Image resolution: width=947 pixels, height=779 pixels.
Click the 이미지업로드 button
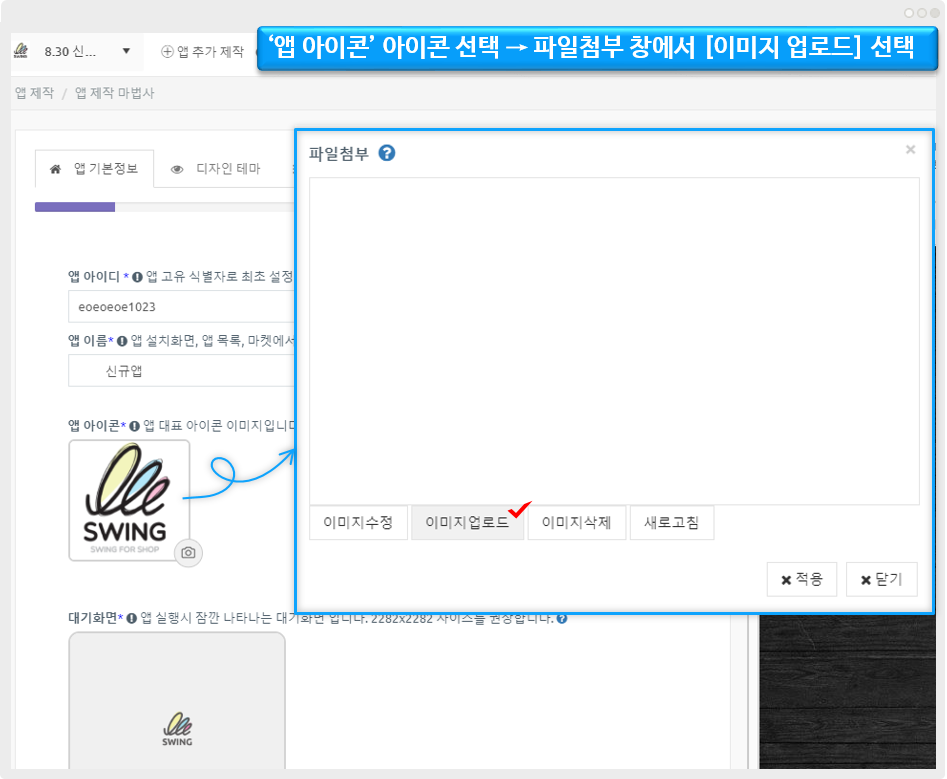tap(467, 523)
